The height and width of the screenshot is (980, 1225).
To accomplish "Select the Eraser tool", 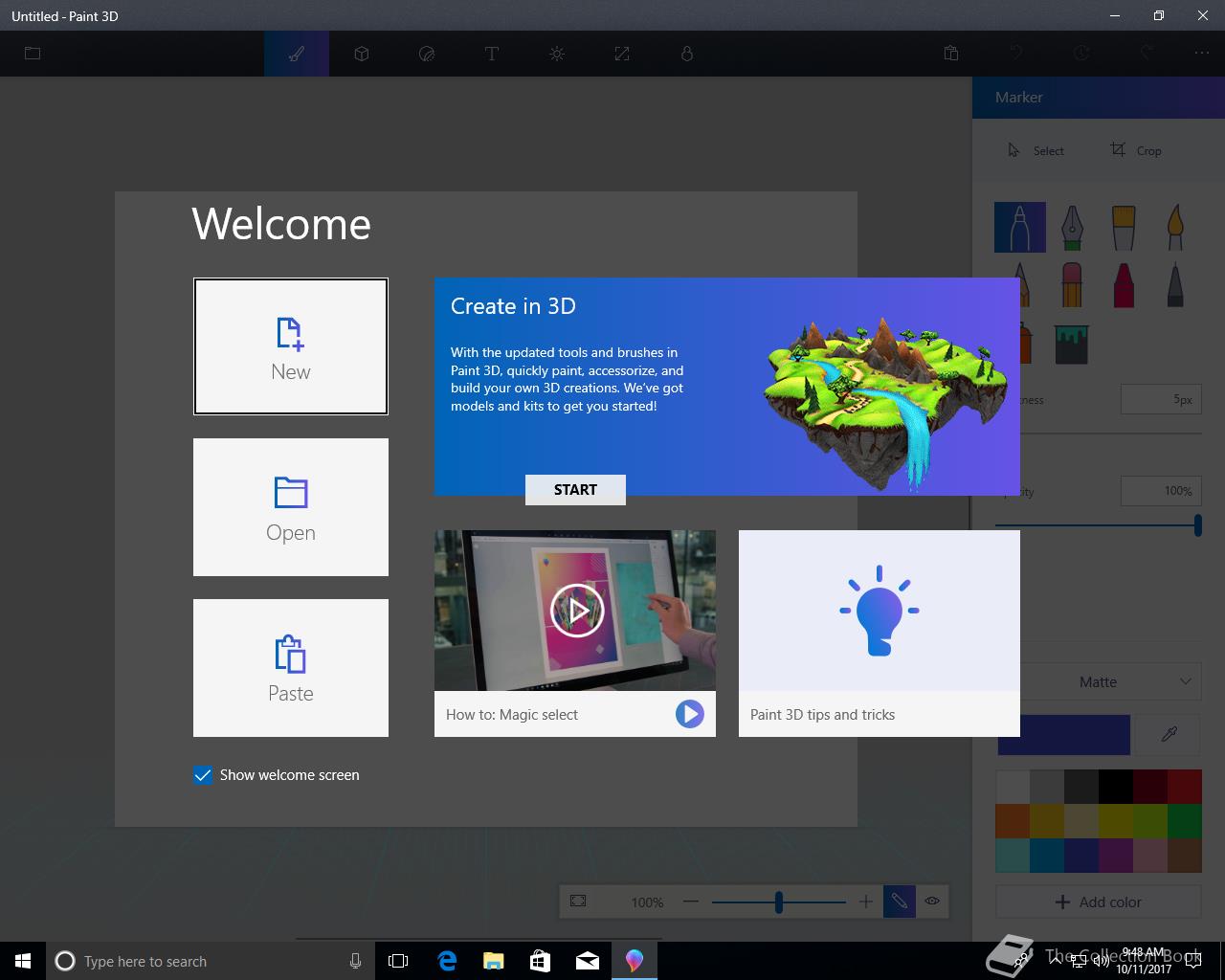I will (x=1072, y=284).
